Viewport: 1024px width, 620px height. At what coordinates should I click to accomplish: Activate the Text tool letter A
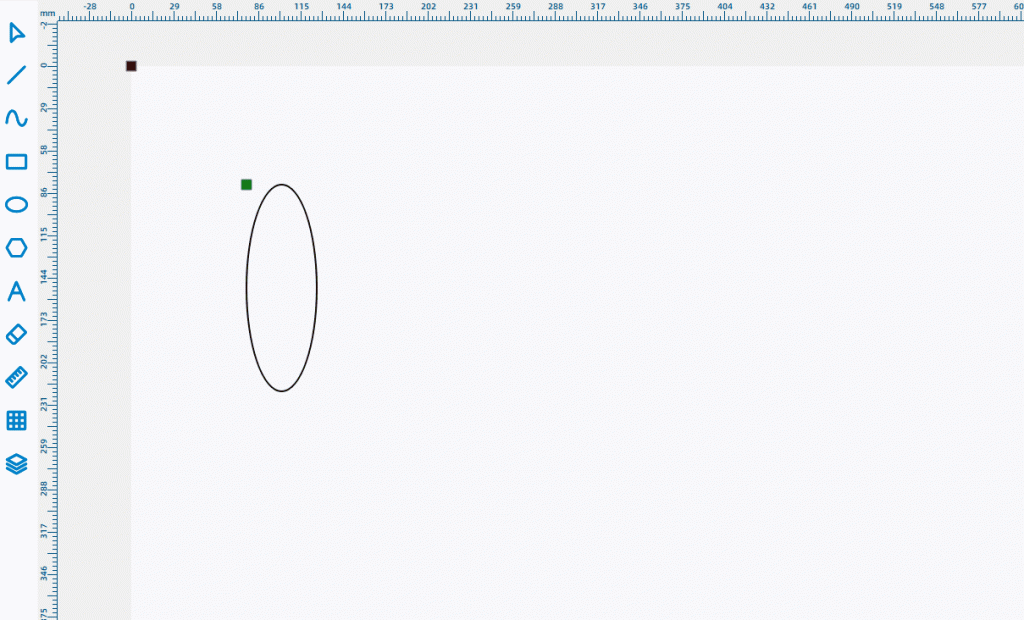(x=16, y=291)
